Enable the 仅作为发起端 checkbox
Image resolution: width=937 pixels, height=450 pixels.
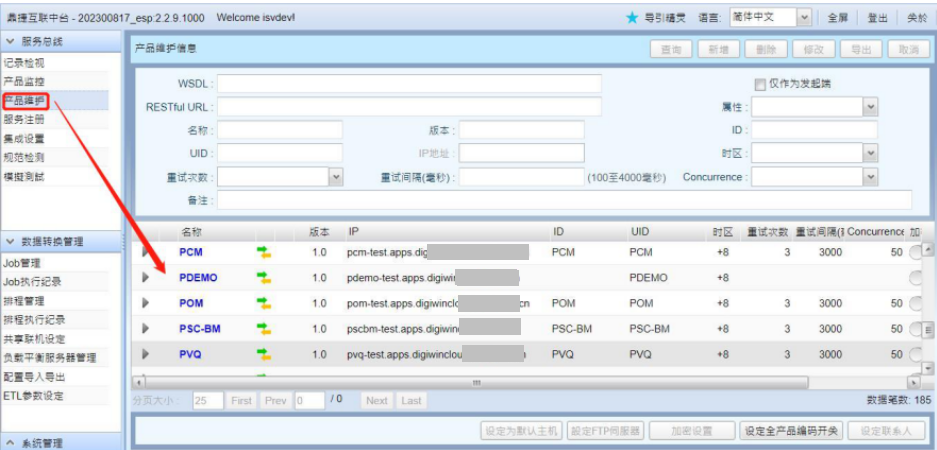click(759, 84)
